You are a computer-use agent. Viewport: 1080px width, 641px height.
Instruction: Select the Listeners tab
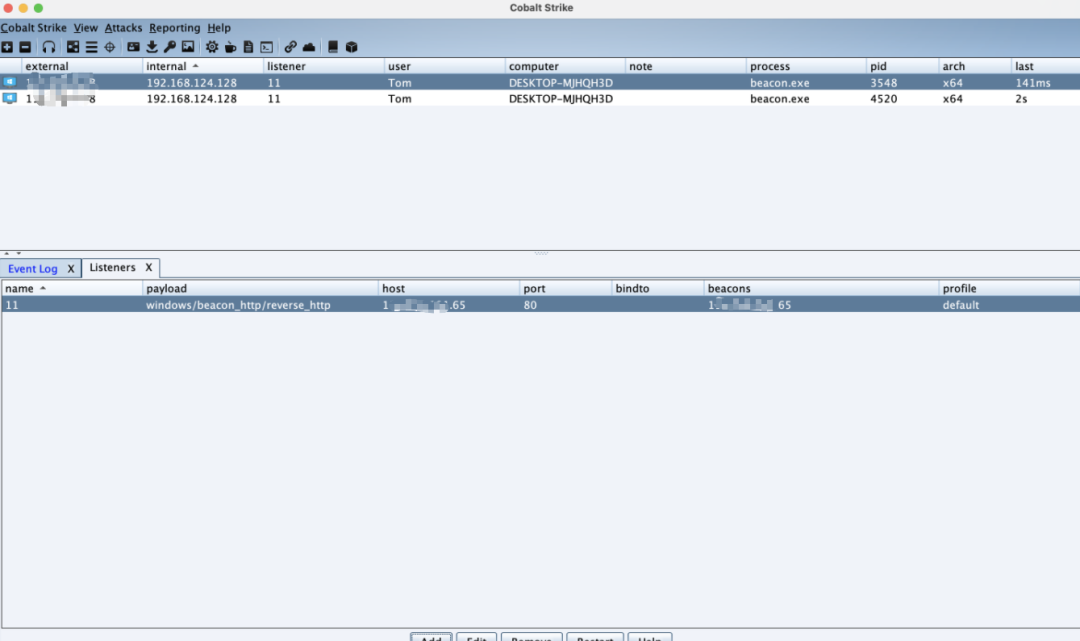point(112,267)
